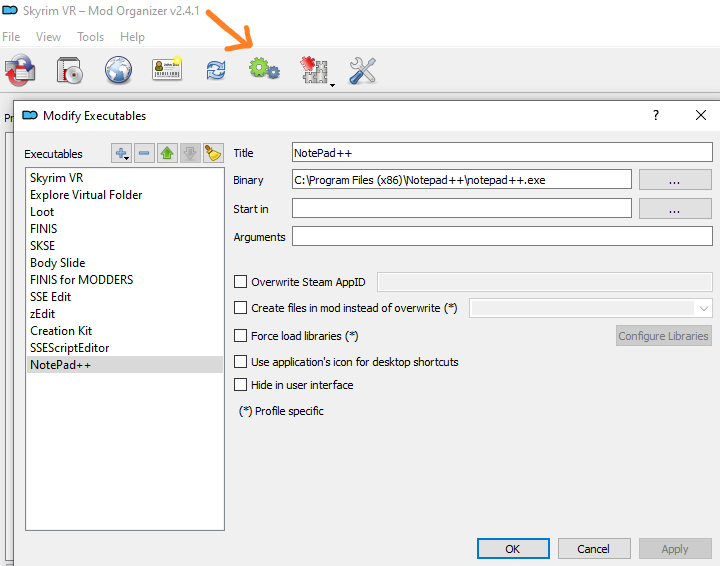Browse for Binary path with ellipsis button

(x=675, y=179)
